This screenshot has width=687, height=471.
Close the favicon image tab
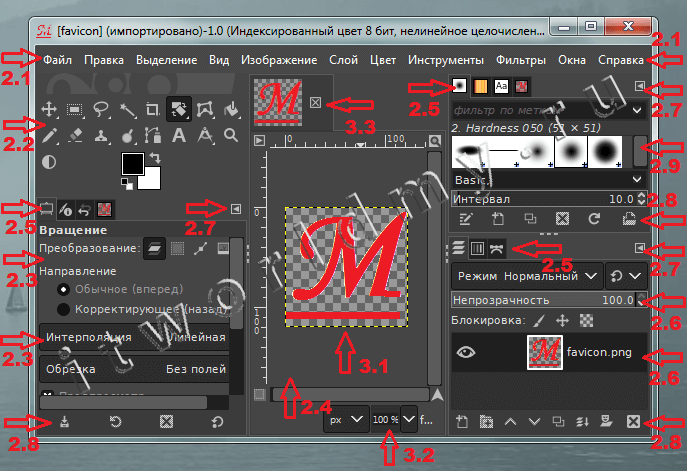click(x=315, y=103)
